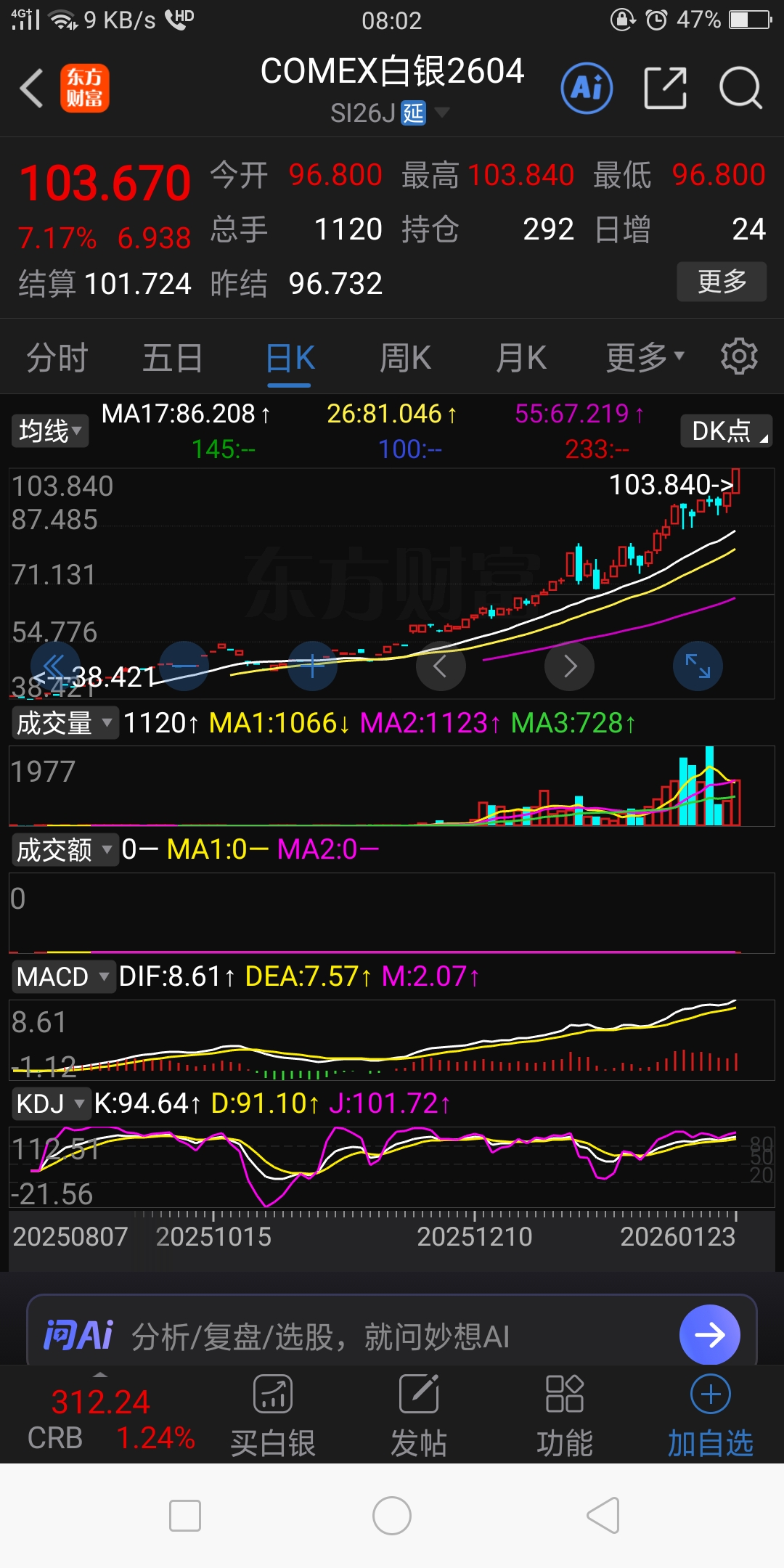The image size is (784, 1568).
Task: Add to watchlist via 加自选
Action: [711, 1416]
